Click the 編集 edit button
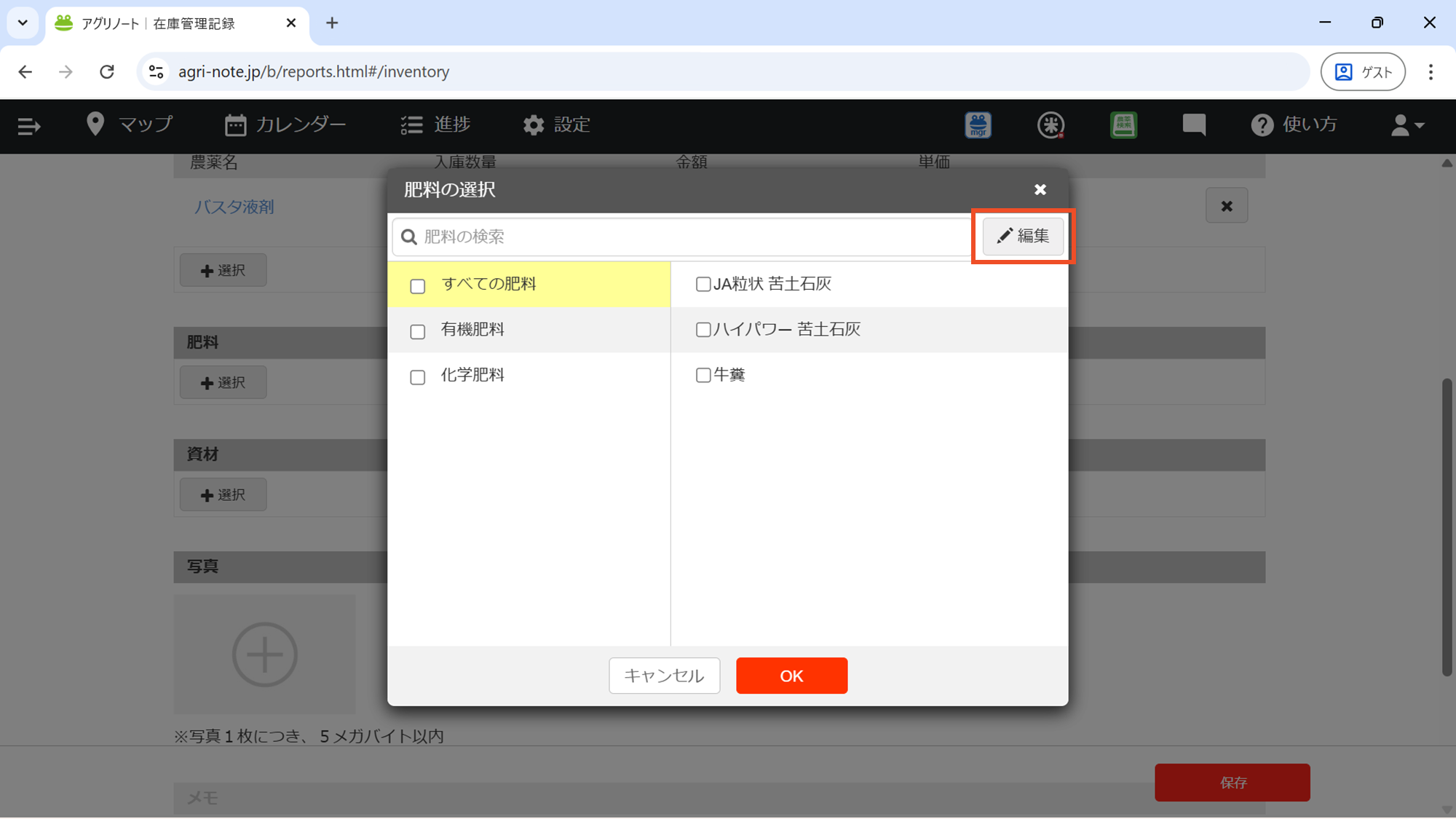This screenshot has height=819, width=1456. [1023, 236]
